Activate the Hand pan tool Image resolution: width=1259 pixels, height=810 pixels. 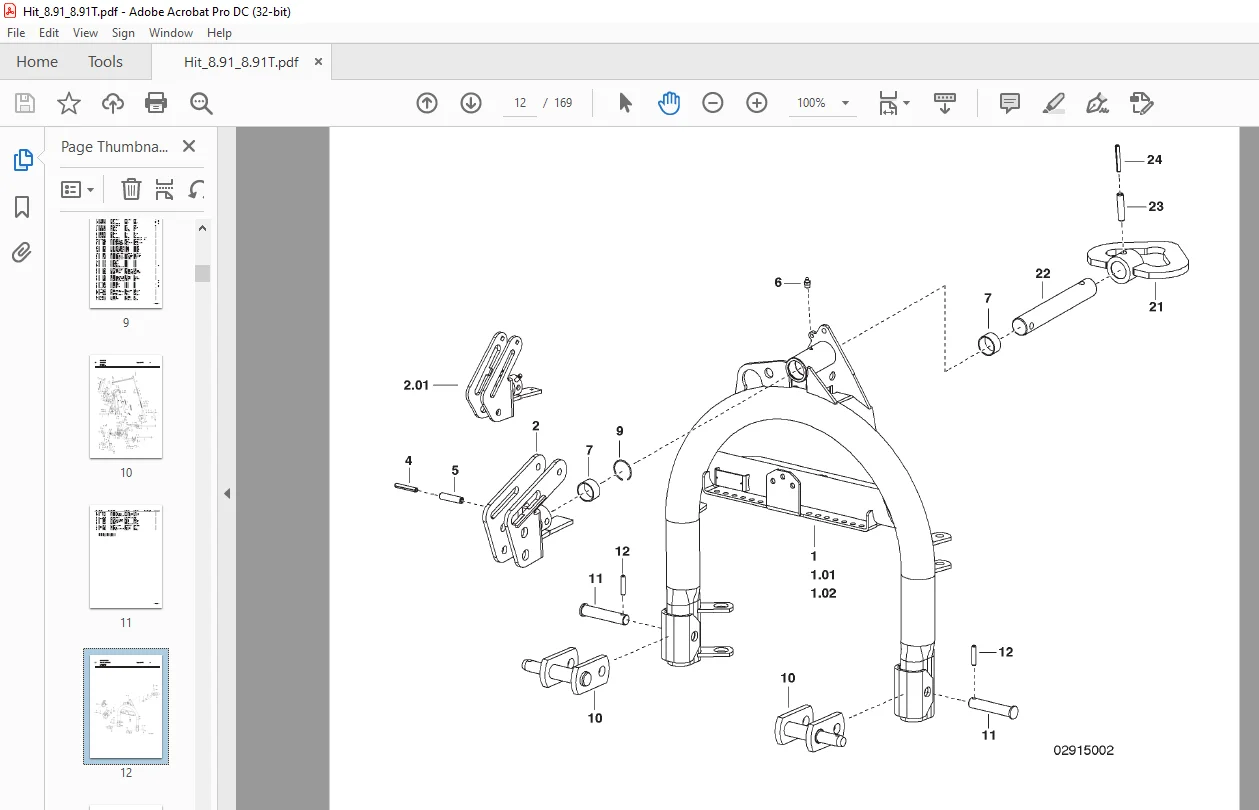click(669, 103)
